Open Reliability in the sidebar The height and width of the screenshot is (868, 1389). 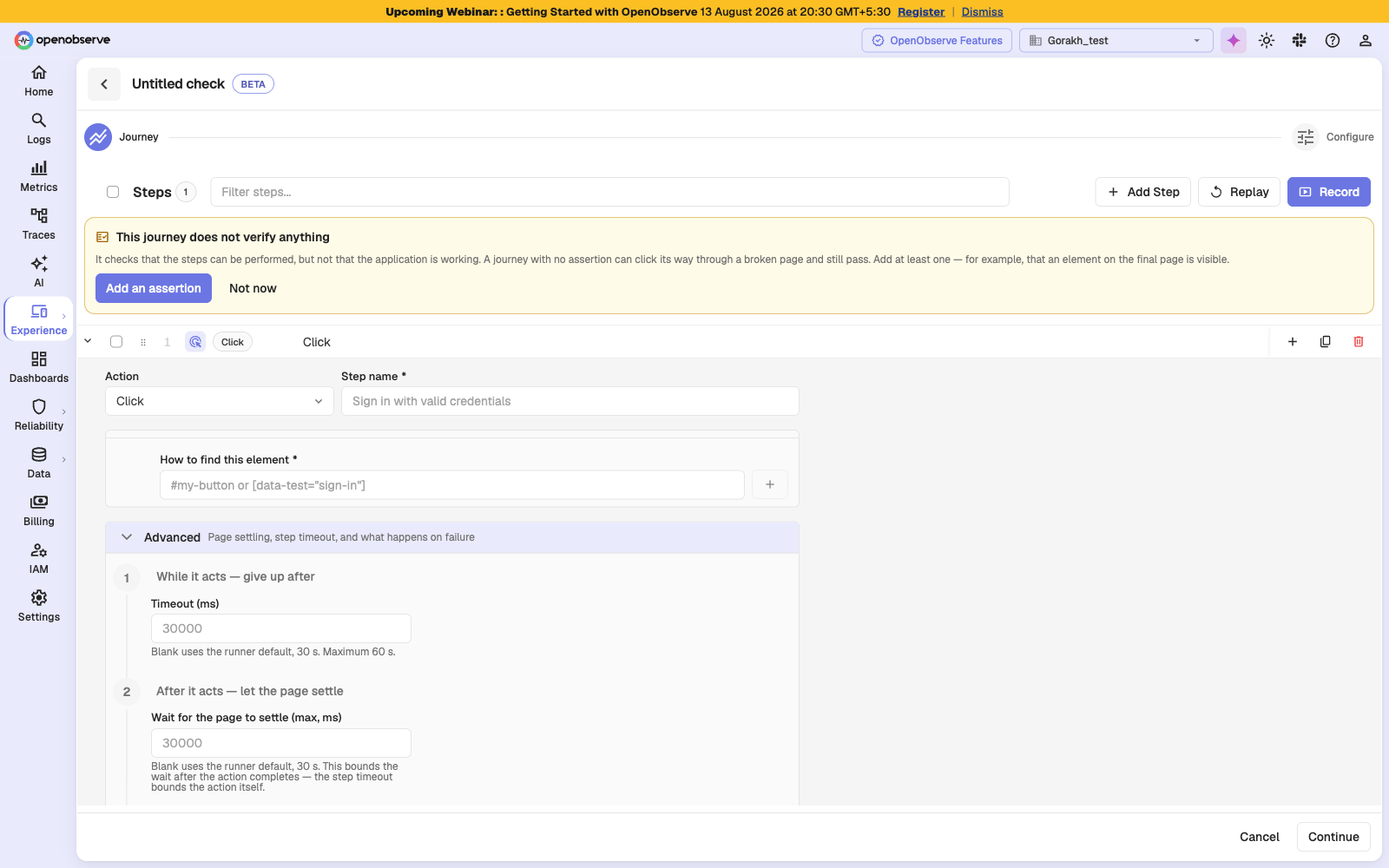tap(38, 415)
